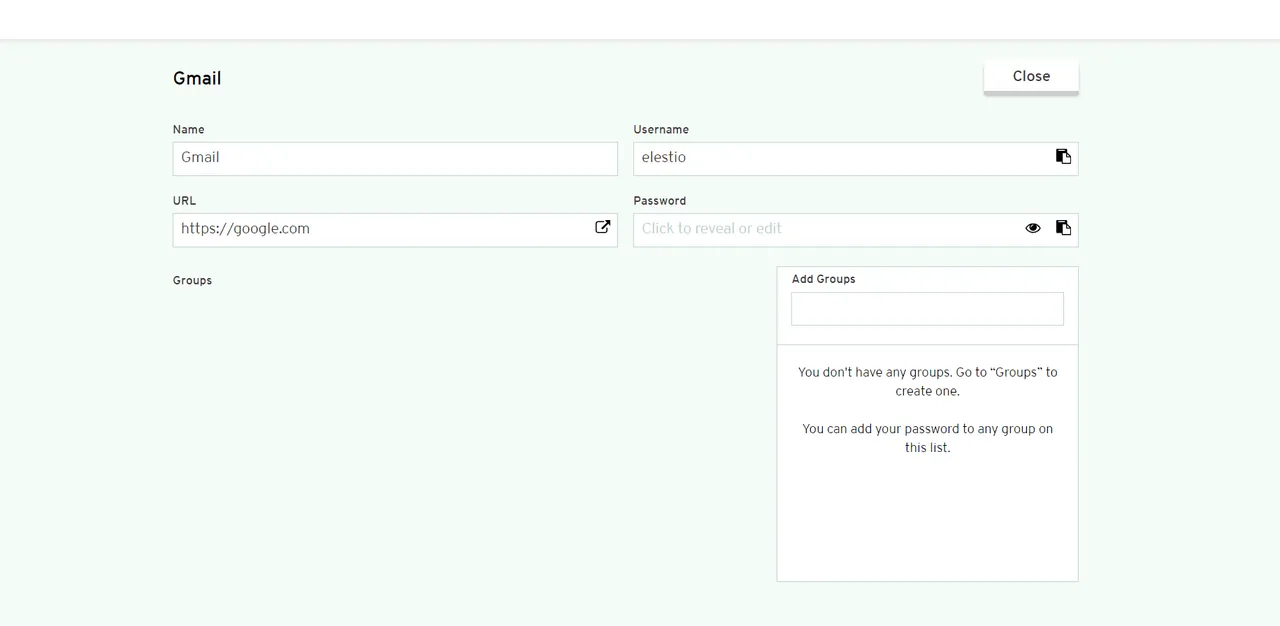Viewport: 1280px width, 626px height.
Task: Reveal password with the eye icon
Action: pyautogui.click(x=1033, y=228)
